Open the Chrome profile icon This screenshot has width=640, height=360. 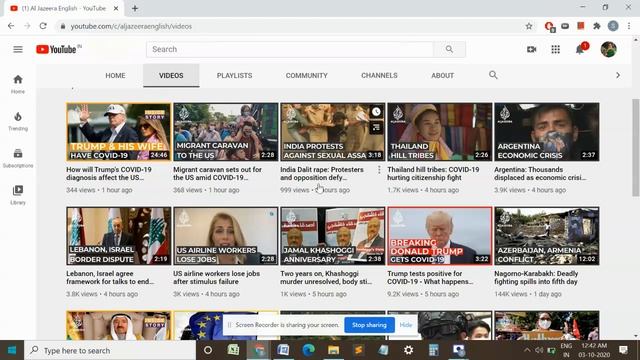point(613,26)
